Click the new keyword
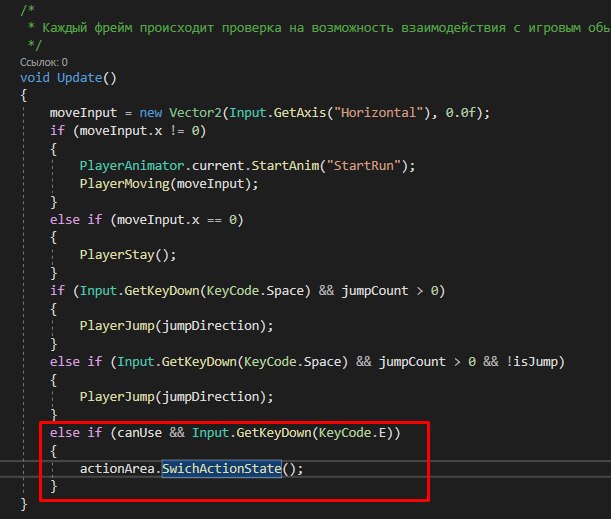This screenshot has width=611, height=519. coord(151,113)
